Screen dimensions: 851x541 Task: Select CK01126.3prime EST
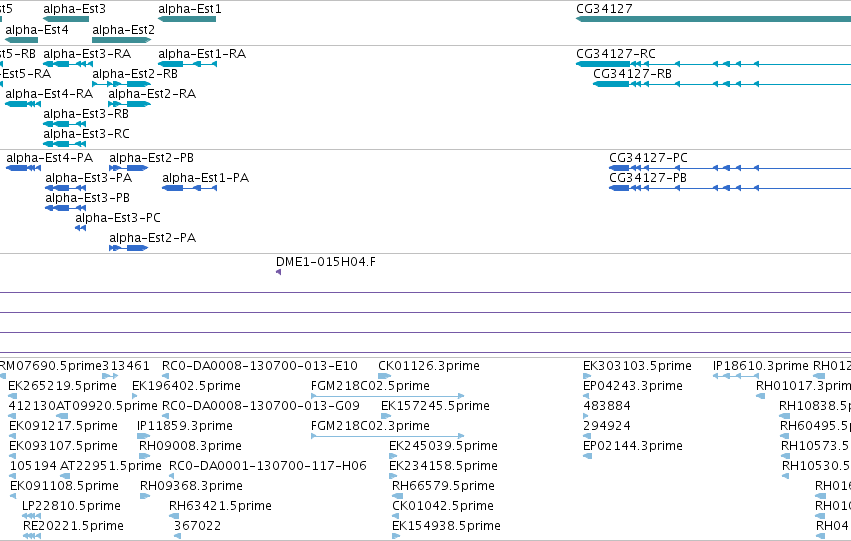pyautogui.click(x=384, y=375)
